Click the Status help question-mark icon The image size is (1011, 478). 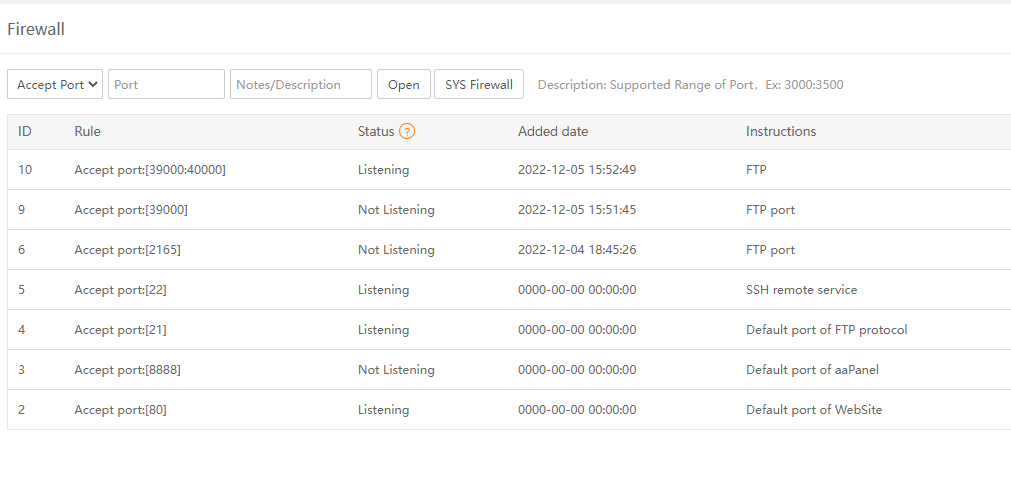[x=407, y=131]
